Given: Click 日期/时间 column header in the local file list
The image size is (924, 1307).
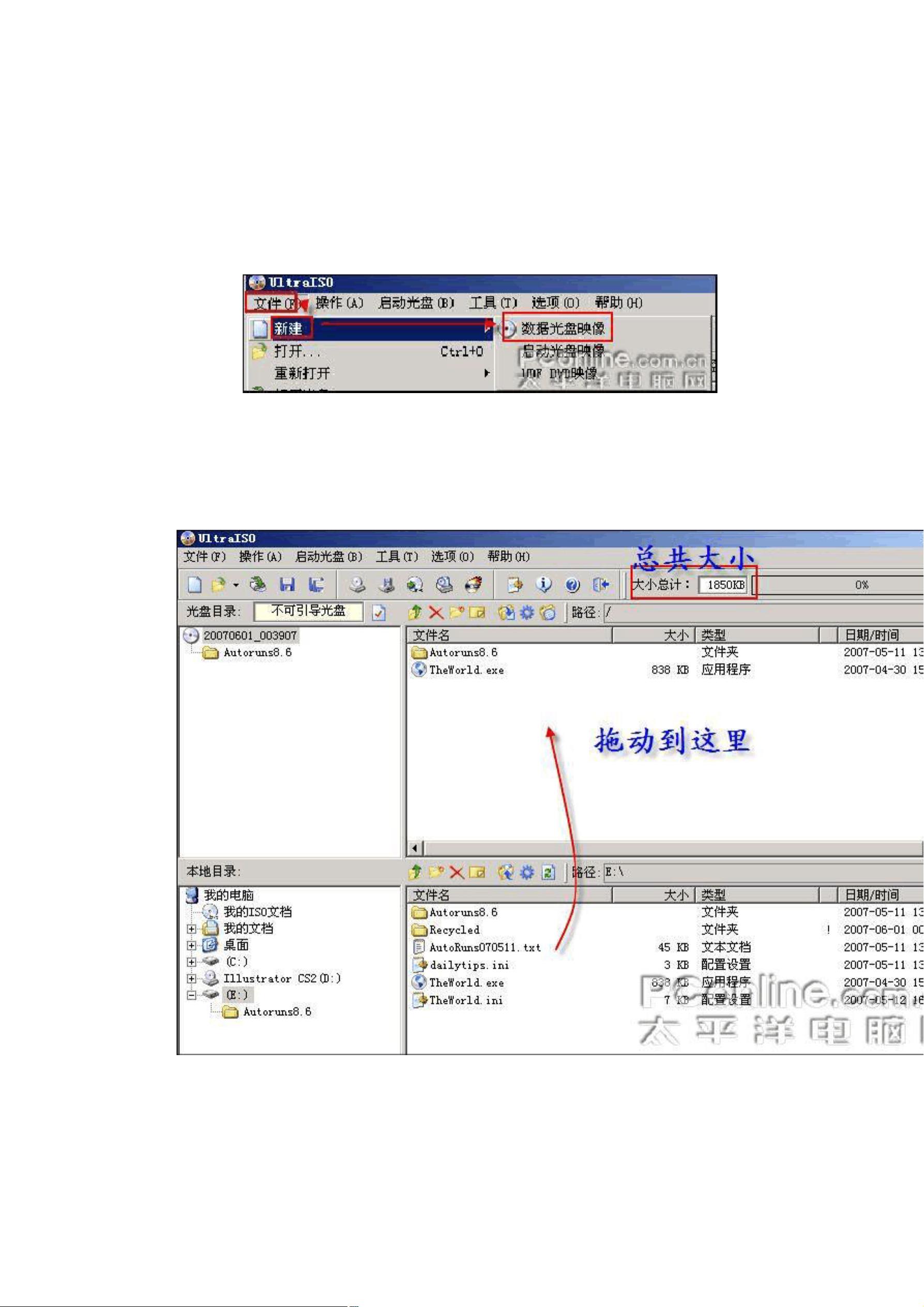Looking at the screenshot, I should click(881, 895).
